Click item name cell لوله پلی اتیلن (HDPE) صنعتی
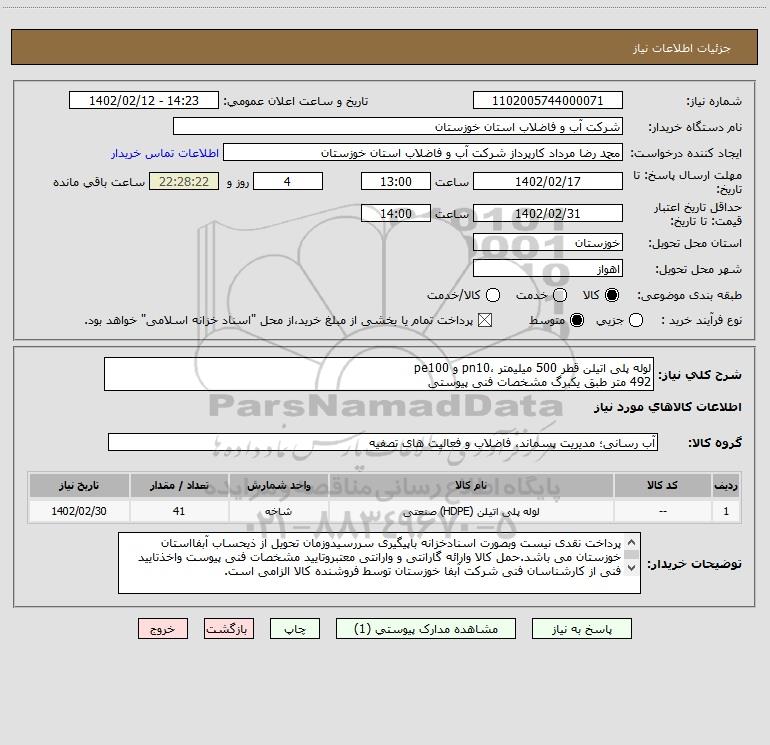Image resolution: width=770 pixels, height=745 pixels. click(x=471, y=511)
